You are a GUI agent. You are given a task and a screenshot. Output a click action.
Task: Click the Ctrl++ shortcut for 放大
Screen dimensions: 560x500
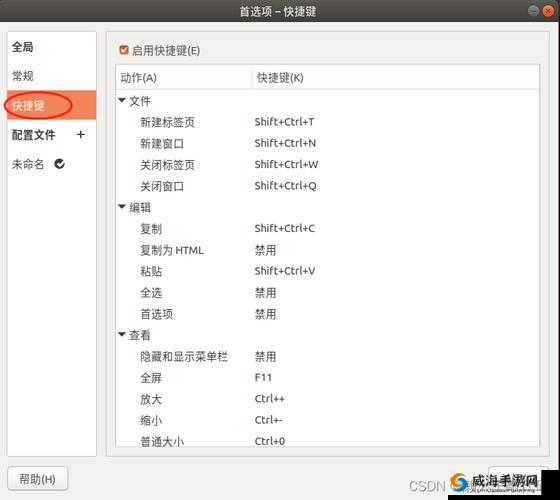pos(270,399)
